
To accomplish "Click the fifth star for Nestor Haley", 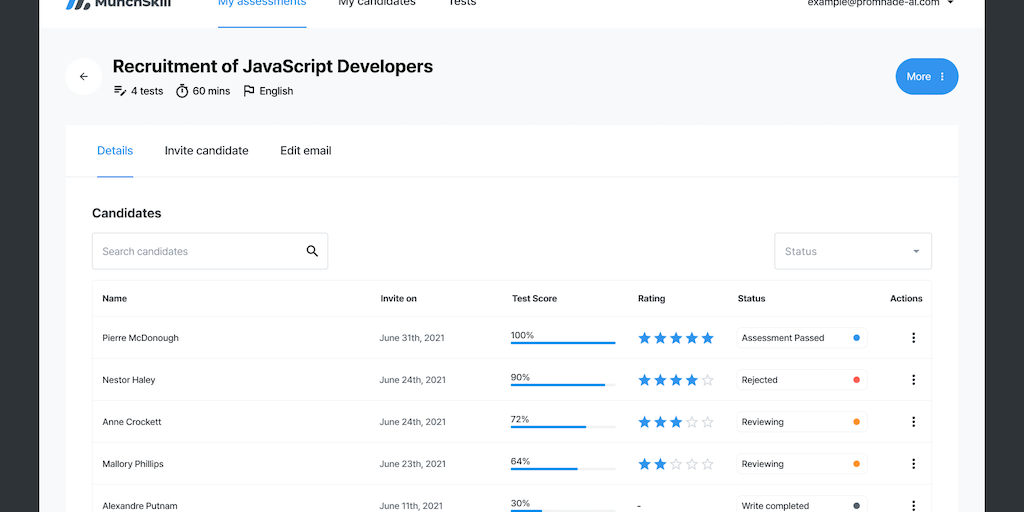I will pos(708,380).
